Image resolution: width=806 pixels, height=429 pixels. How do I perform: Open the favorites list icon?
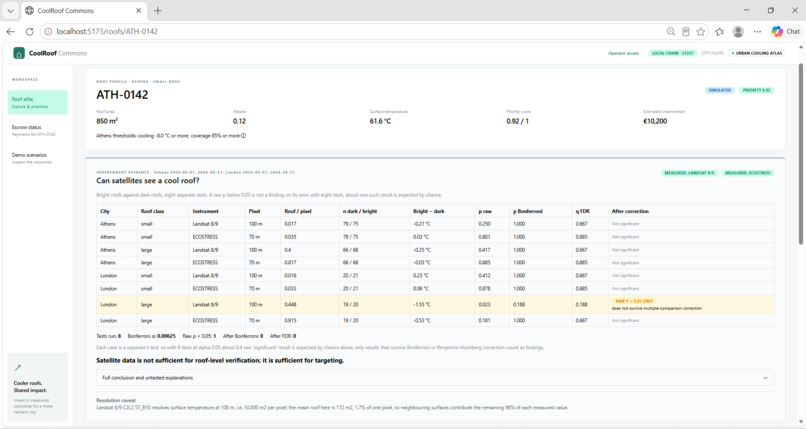click(x=720, y=31)
